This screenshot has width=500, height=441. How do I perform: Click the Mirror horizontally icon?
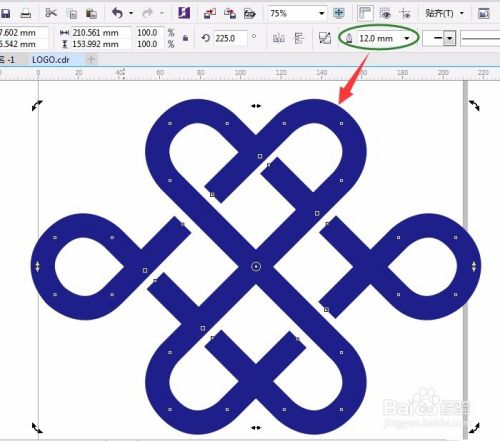278,38
